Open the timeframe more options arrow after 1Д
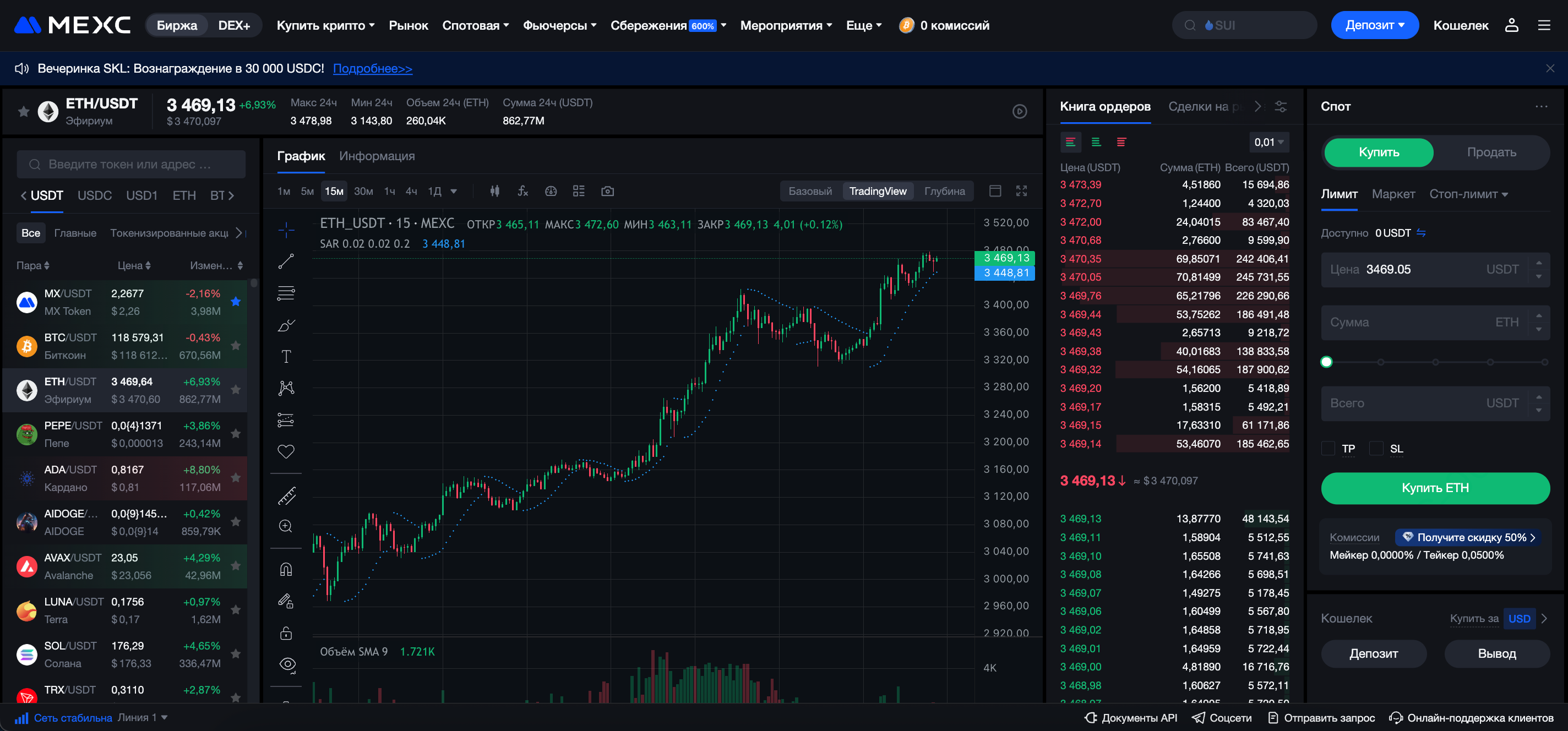This screenshot has width=1568, height=731. 454,191
